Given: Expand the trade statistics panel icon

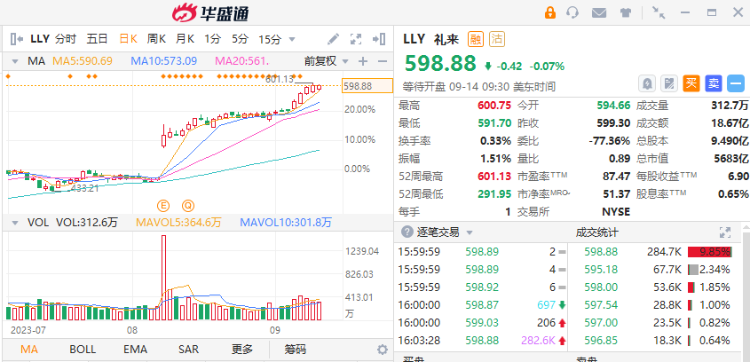Looking at the screenshot, I should click(725, 232).
